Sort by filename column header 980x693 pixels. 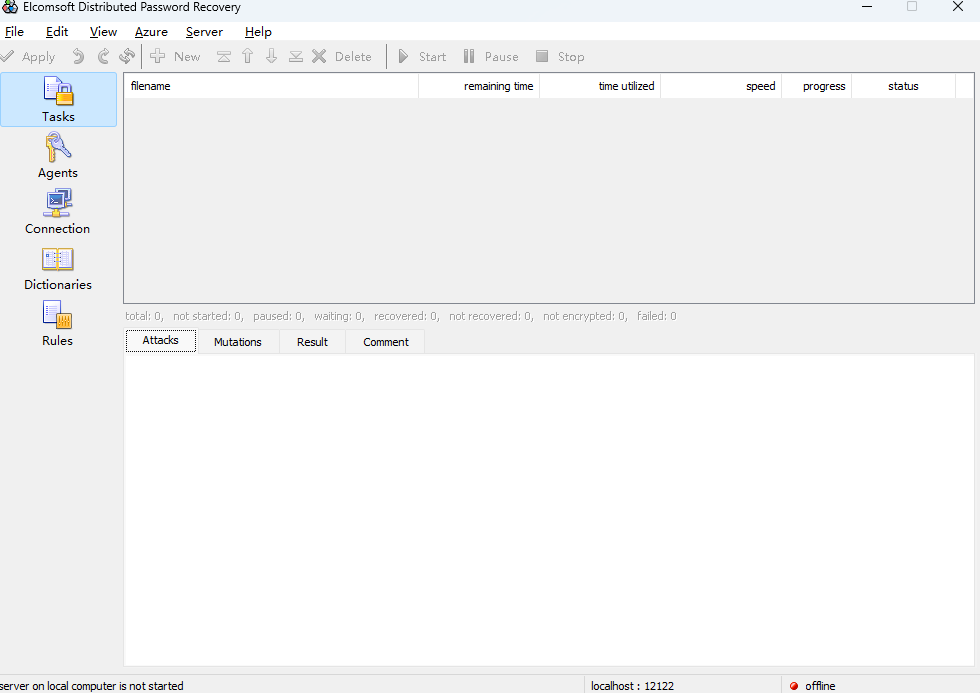[271, 86]
